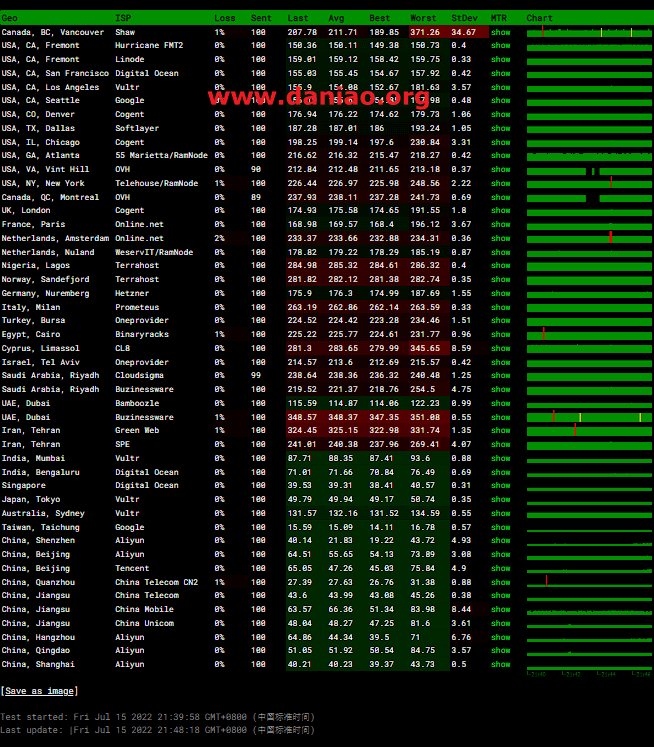Select worst latency 345.65 for Cyprus Limassol
Screen dimensions: 654x747
pyautogui.click(x=425, y=348)
